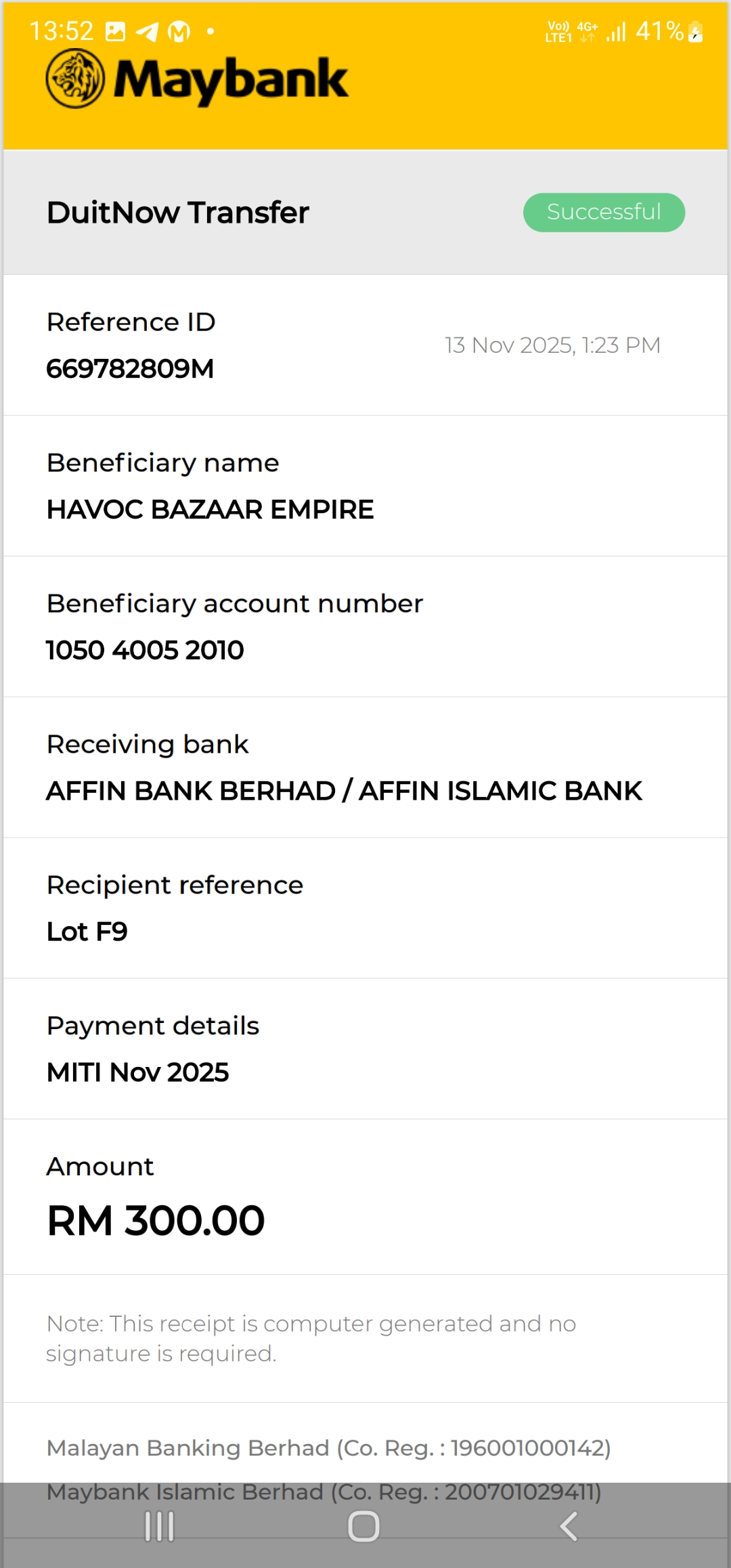The width and height of the screenshot is (731, 1568).
Task: Tap the Android back navigation arrow
Action: pos(569,1527)
